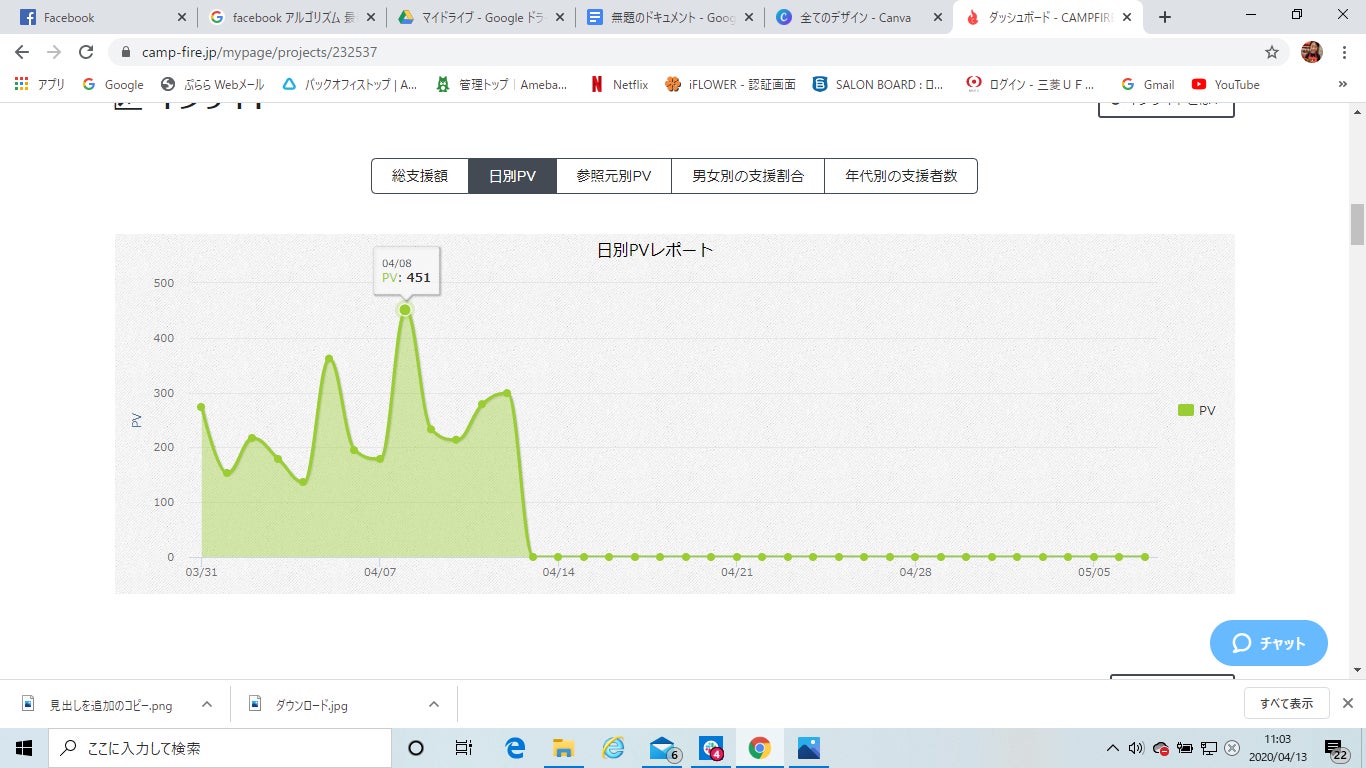Expand options for 見出しを追加のコピー.png download
The image size is (1366, 768).
coord(207,704)
